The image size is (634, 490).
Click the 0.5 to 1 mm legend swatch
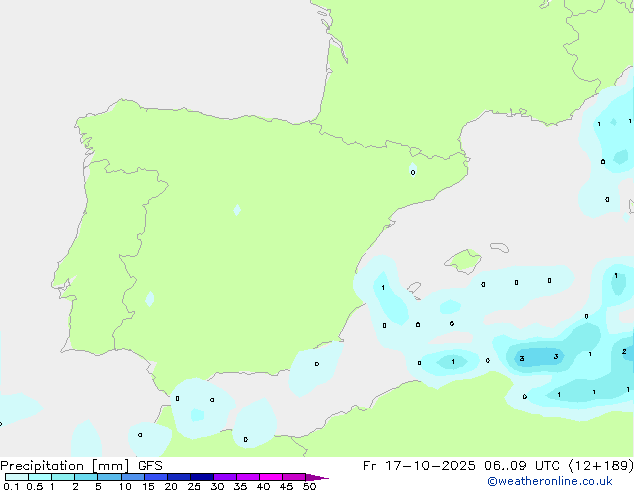[x=40, y=477]
